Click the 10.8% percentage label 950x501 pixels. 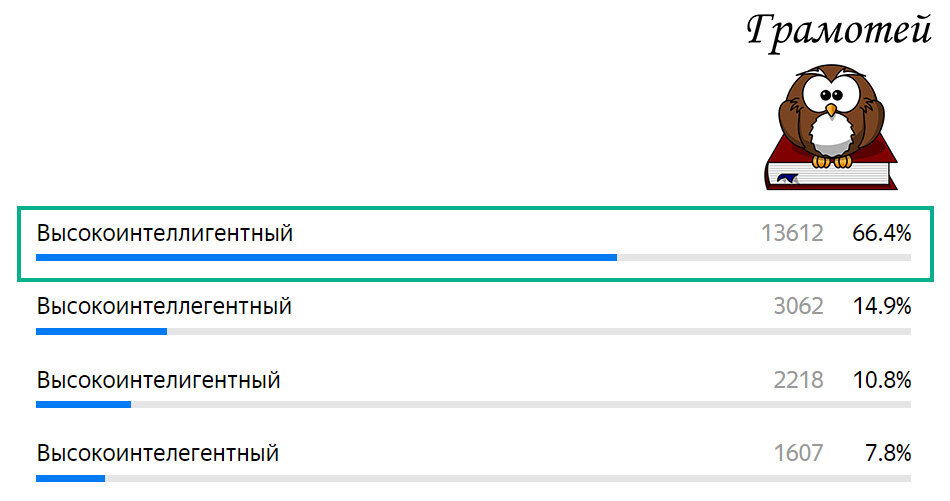pyautogui.click(x=882, y=380)
